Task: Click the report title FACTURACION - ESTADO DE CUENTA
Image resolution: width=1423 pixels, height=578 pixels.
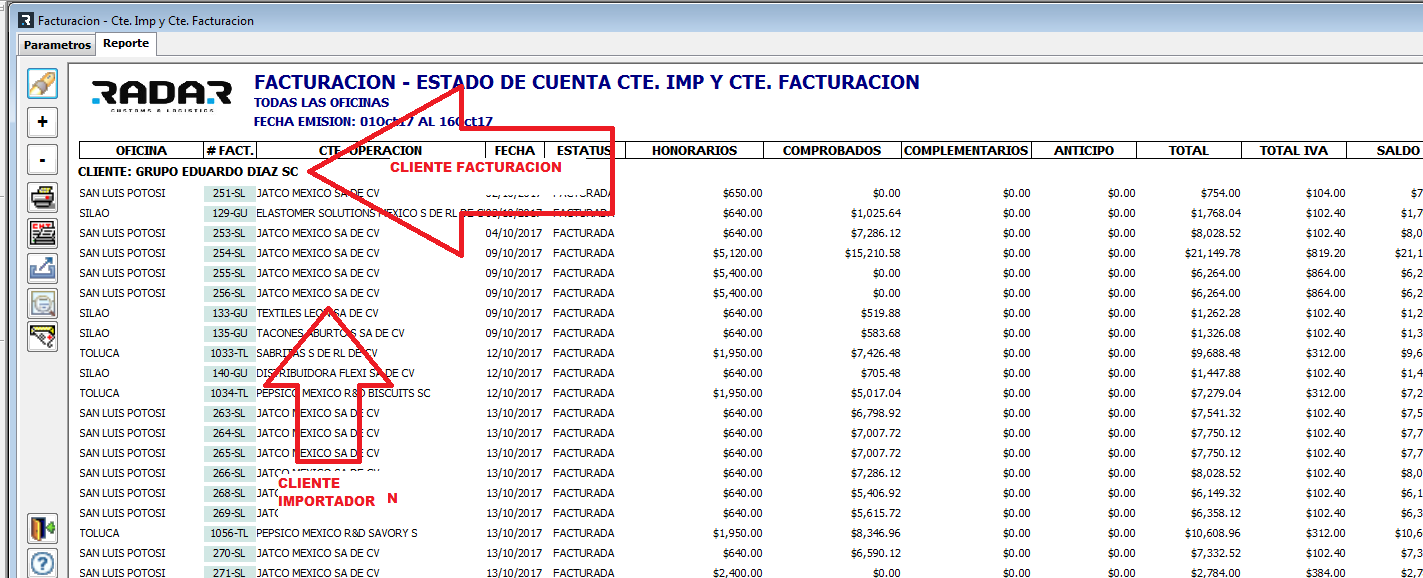Action: point(587,82)
